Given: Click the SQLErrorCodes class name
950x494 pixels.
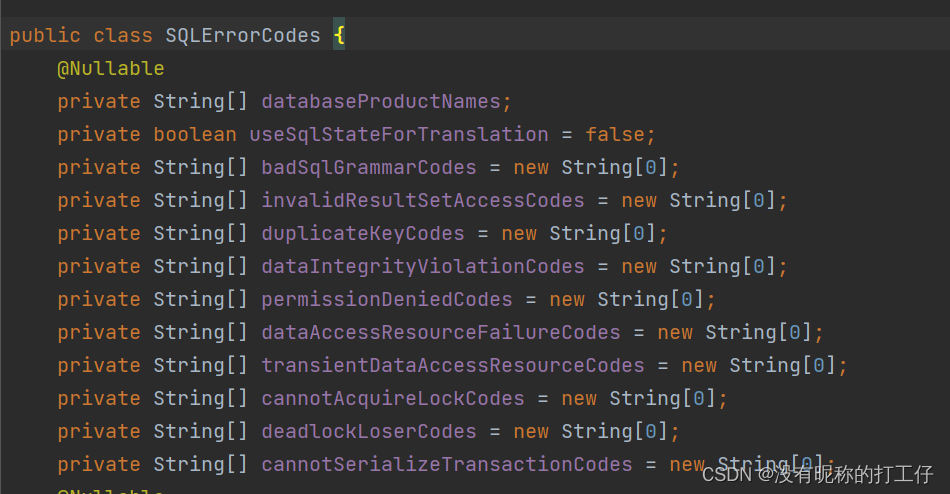Looking at the screenshot, I should pyautogui.click(x=243, y=36).
